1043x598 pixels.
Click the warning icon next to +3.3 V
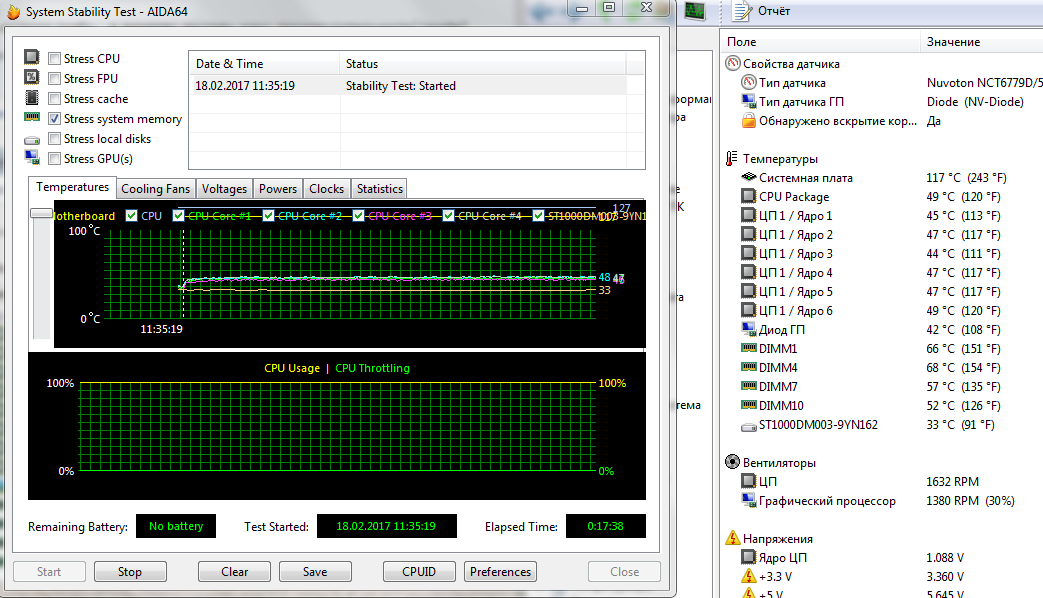coord(749,576)
